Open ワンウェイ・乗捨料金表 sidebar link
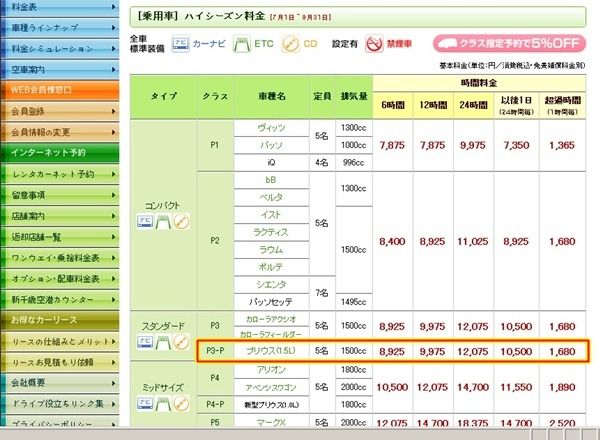This screenshot has width=600, height=440. (60, 258)
